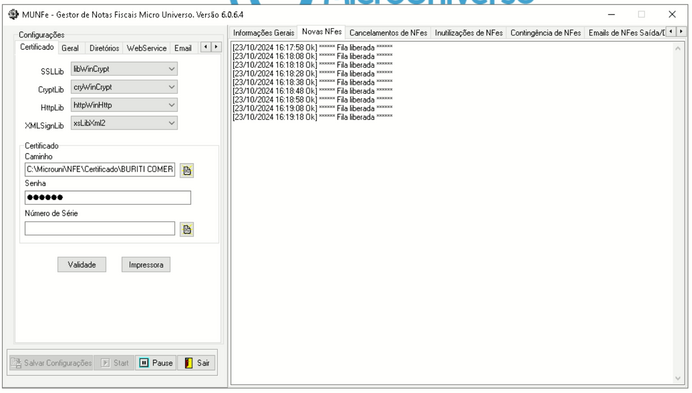Switch to Contingência de NFes tab
692x393 pixels.
coord(545,33)
